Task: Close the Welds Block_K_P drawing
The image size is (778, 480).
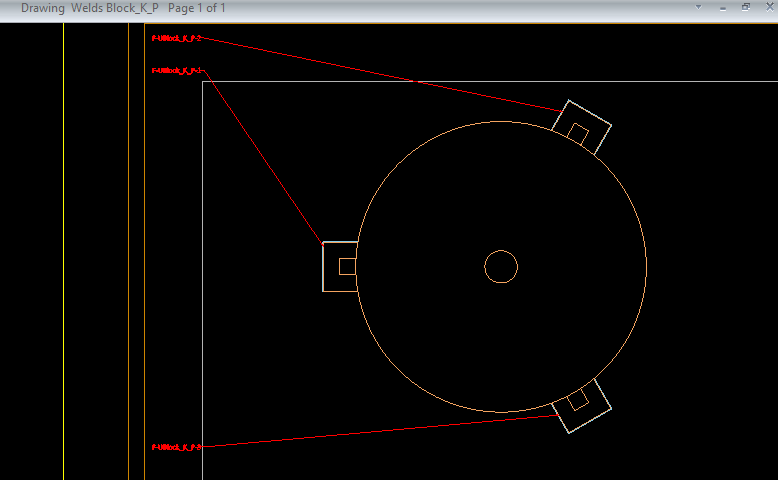Action: pyautogui.click(x=767, y=7)
